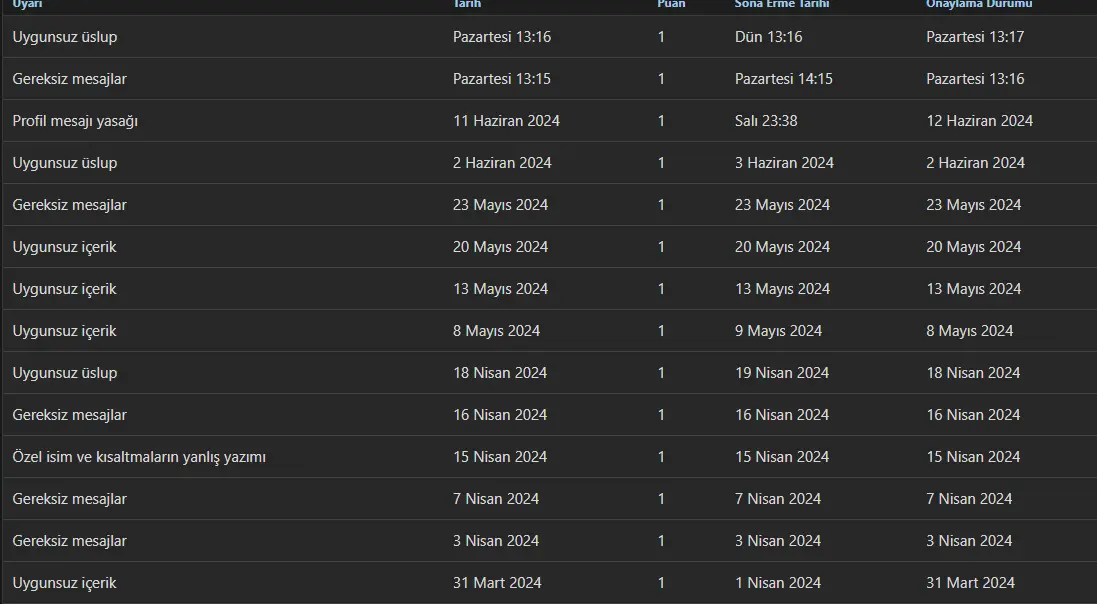Image resolution: width=1097 pixels, height=604 pixels.
Task: Click approval cell 'Pazartesi 13:16' in Gereksiz mesajlar row
Action: (x=975, y=79)
